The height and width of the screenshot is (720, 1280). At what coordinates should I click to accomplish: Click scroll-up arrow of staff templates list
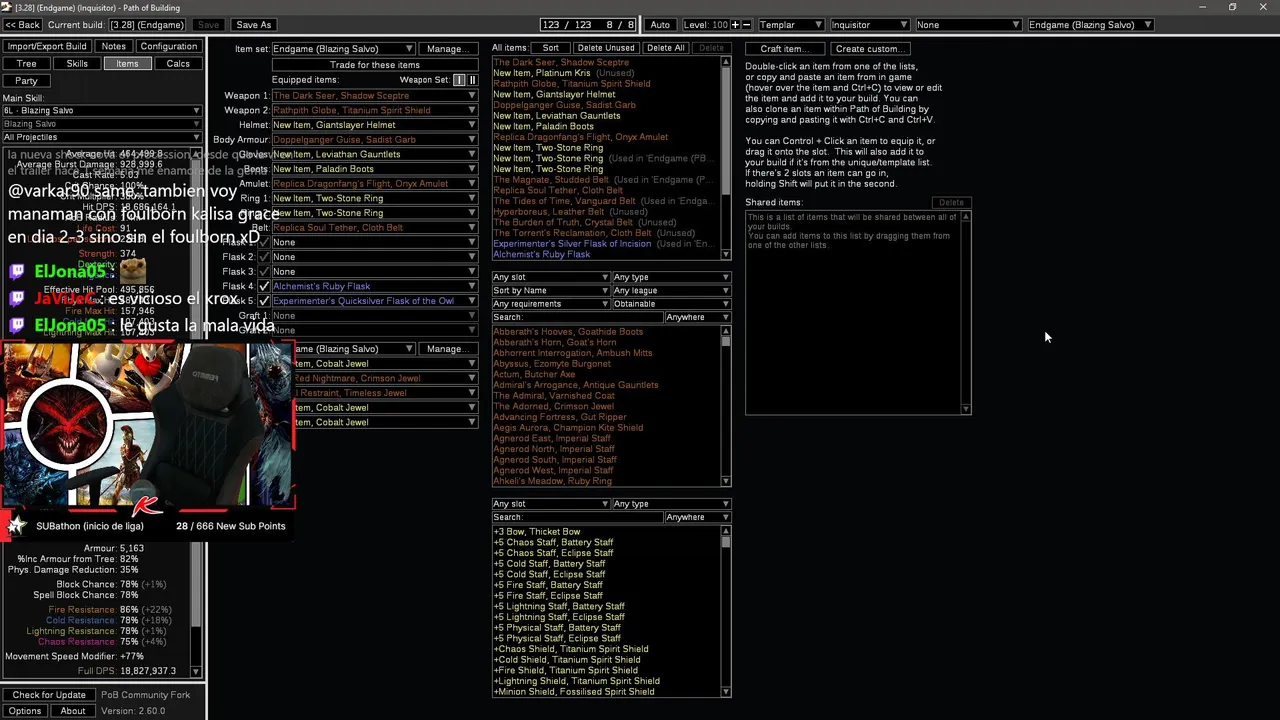tap(726, 531)
